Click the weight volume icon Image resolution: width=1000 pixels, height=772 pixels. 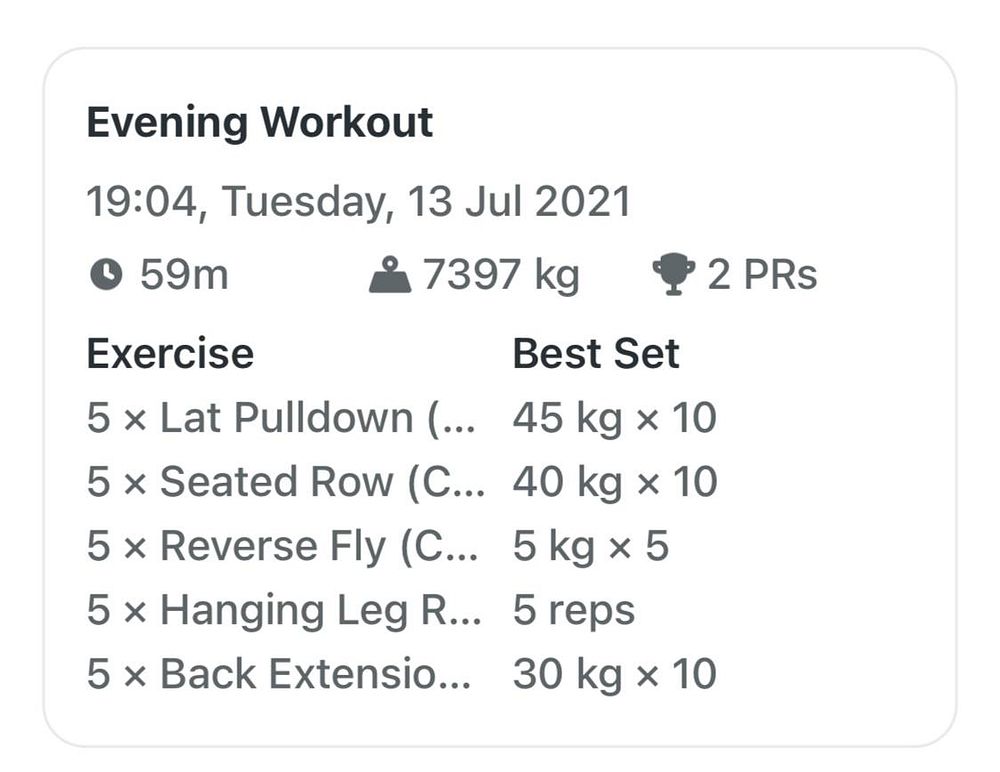click(390, 274)
